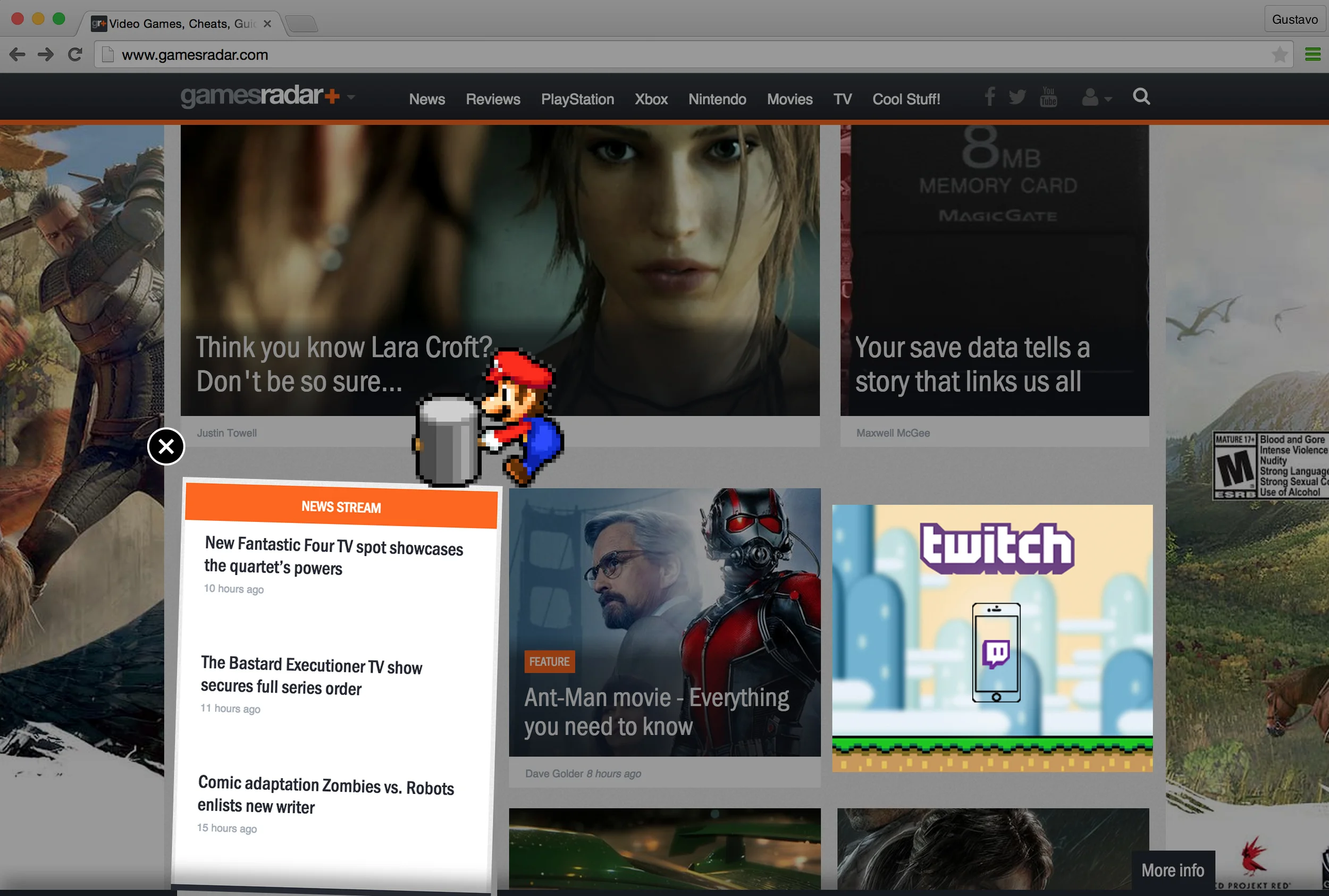This screenshot has height=896, width=1329.
Task: Open the Cool Stuff! section
Action: pos(906,99)
